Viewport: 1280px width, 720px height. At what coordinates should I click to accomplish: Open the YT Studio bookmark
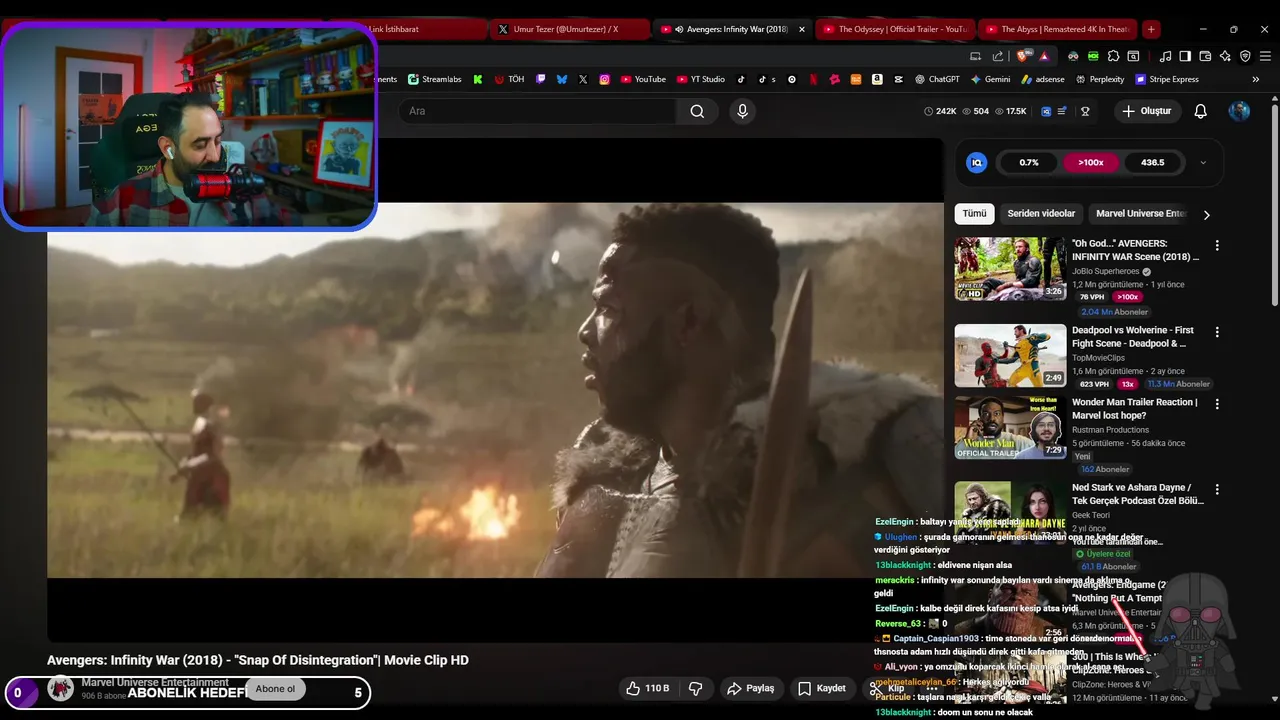pos(701,79)
